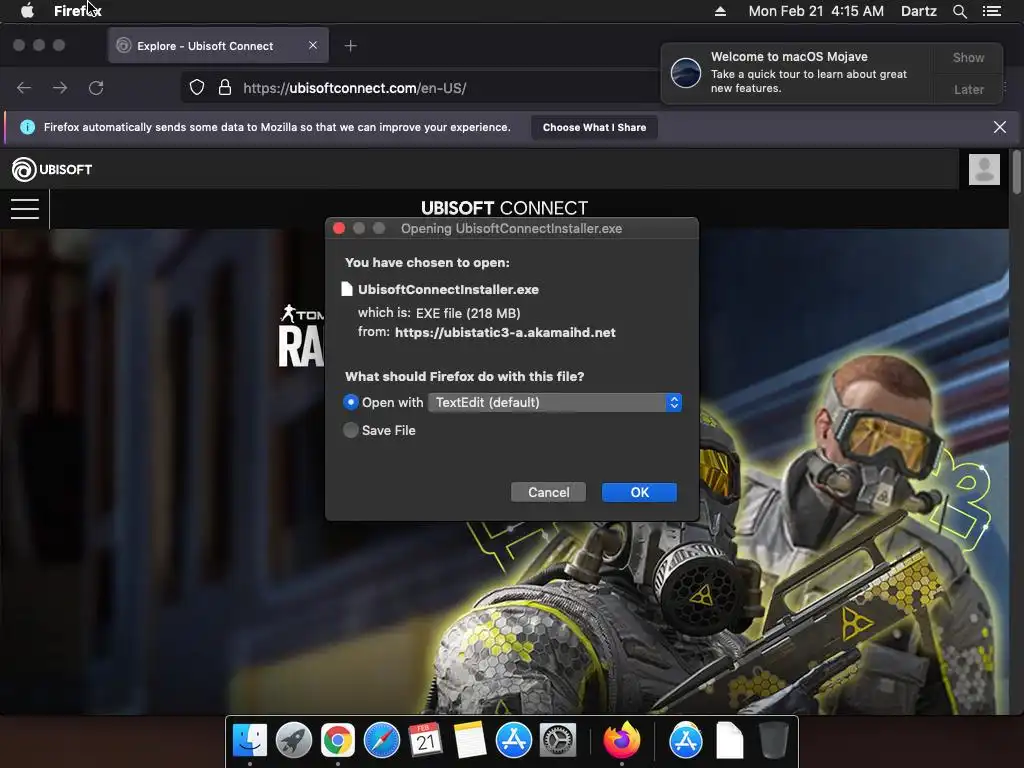Click Later on the macOS Mojave notification
The width and height of the screenshot is (1024, 768).
968,89
